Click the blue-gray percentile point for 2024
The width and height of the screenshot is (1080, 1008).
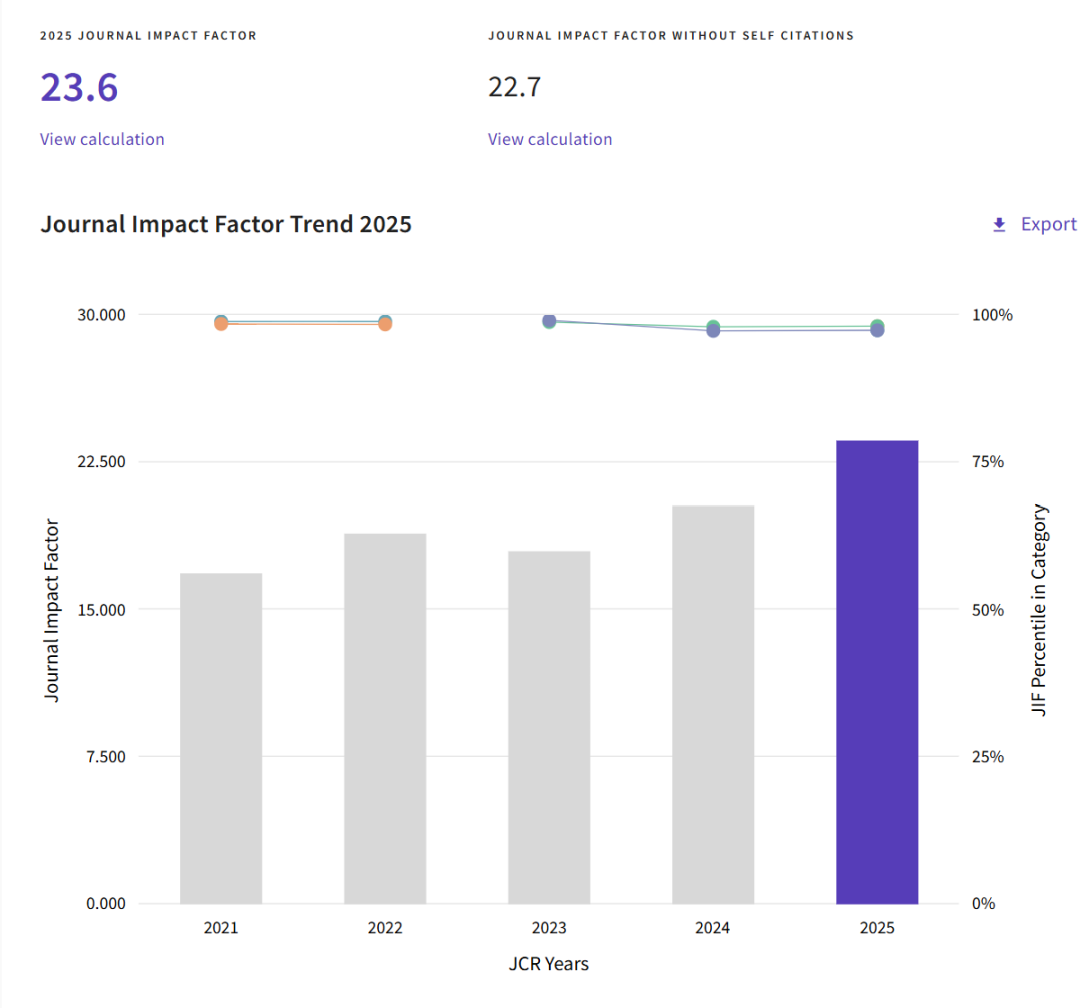(x=714, y=331)
